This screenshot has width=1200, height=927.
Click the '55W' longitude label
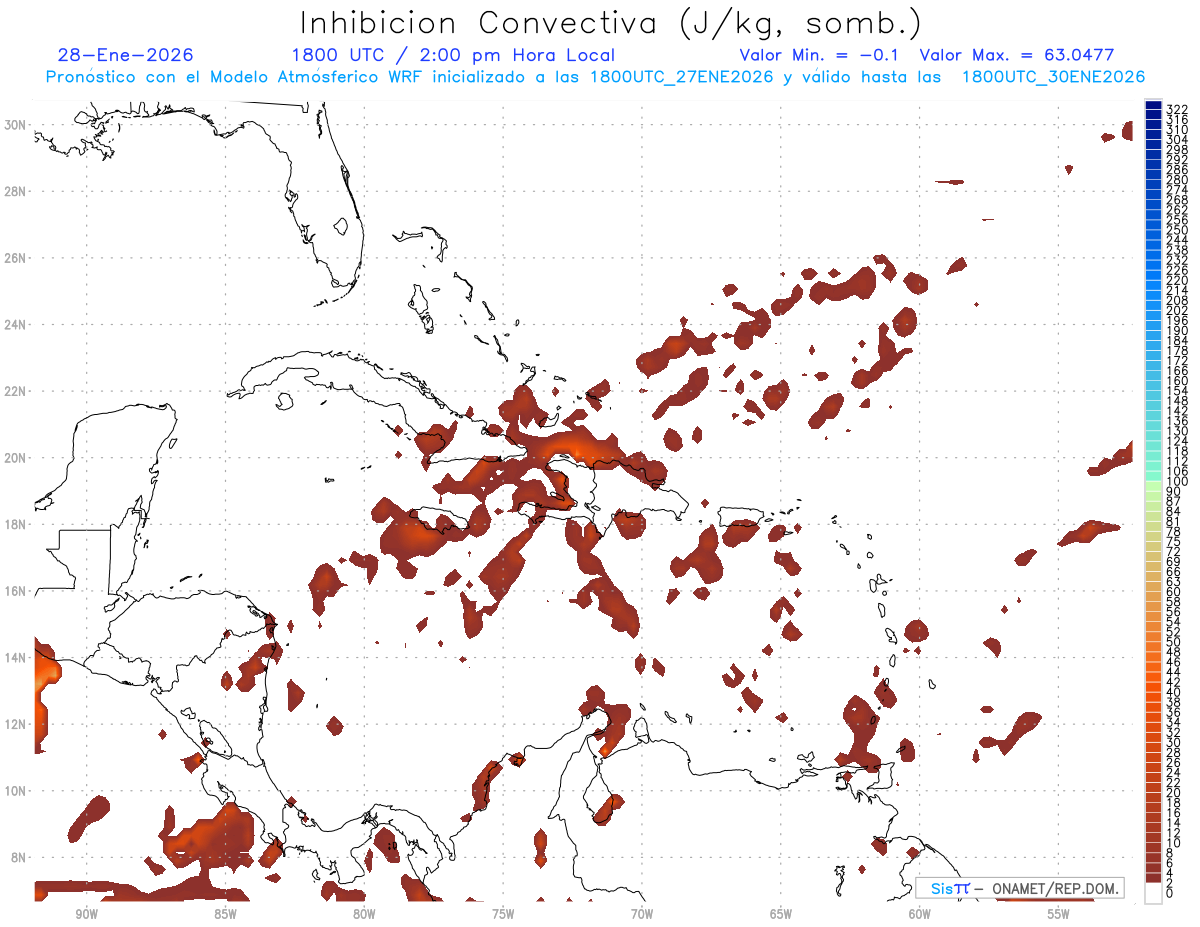(x=1059, y=915)
